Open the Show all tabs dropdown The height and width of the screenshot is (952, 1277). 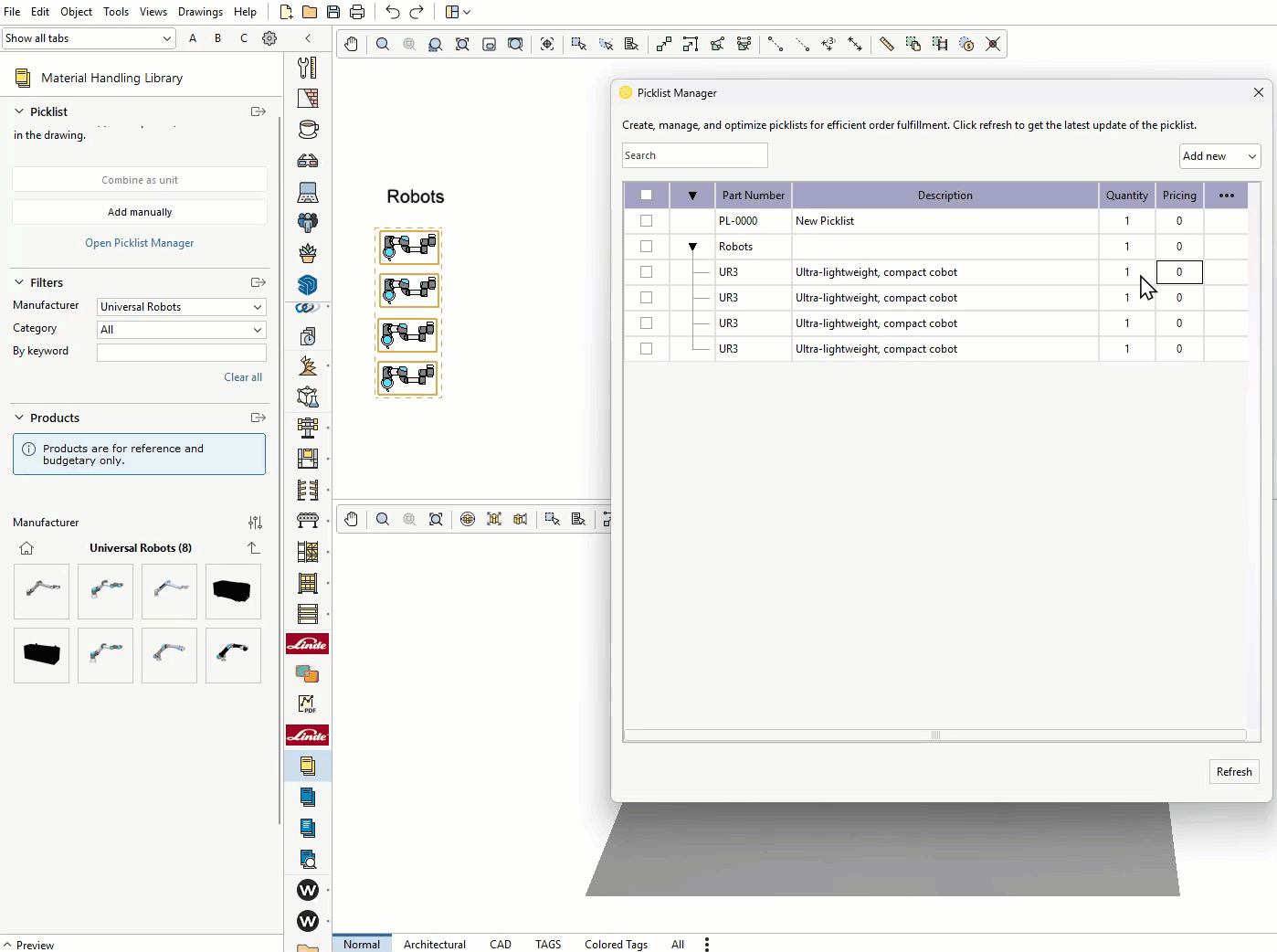pyautogui.click(x=88, y=38)
